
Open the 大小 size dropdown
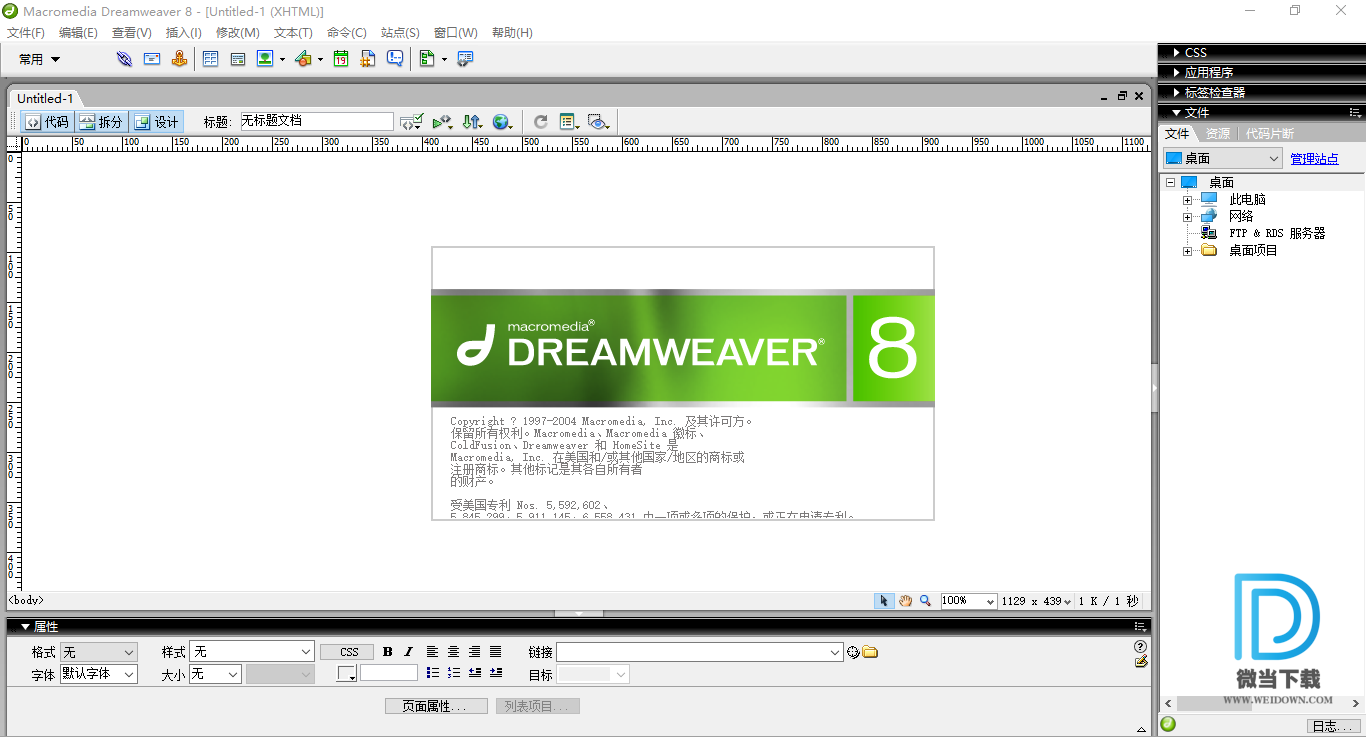pyautogui.click(x=216, y=674)
